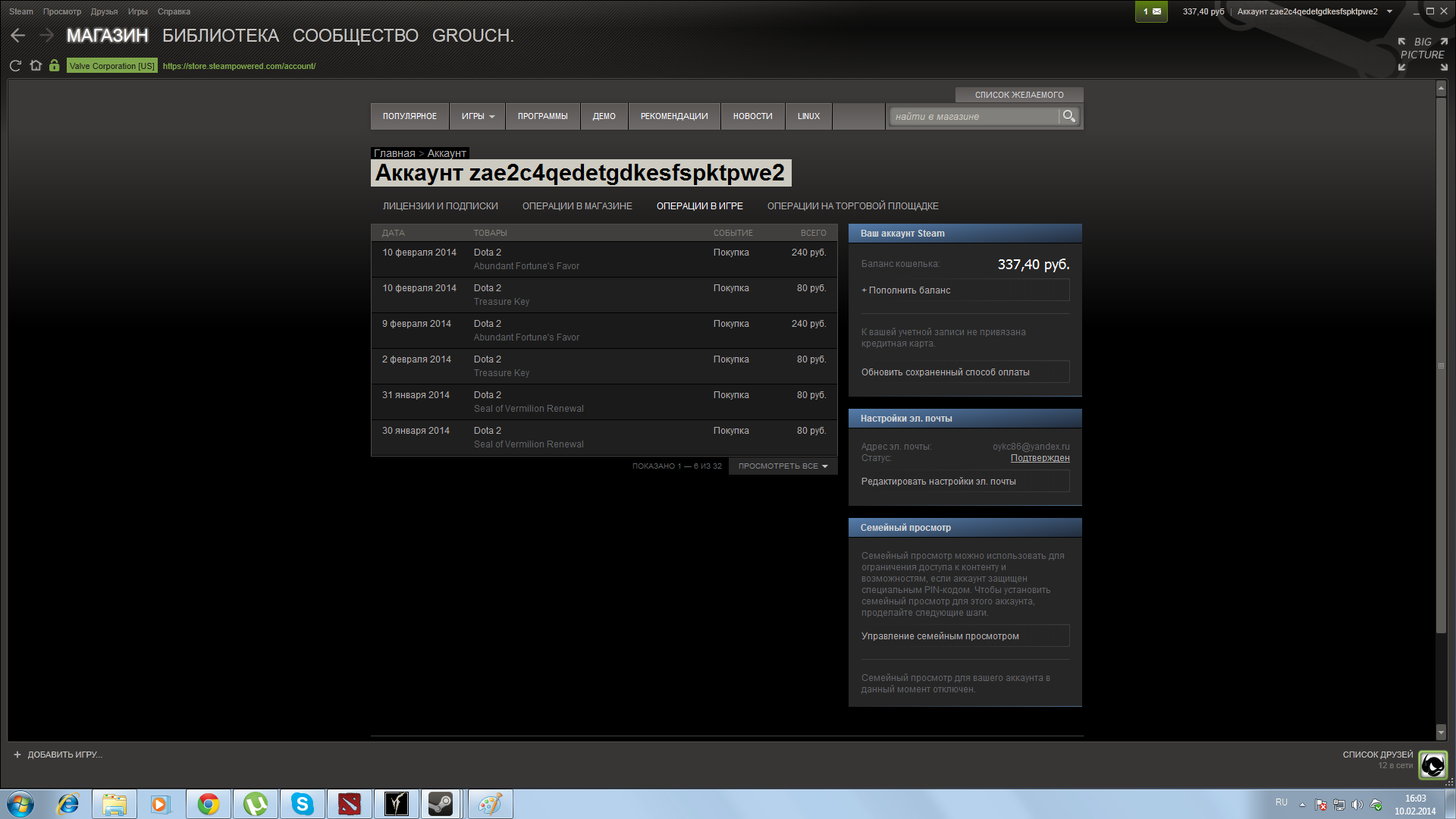The width and height of the screenshot is (1456, 819).
Task: Click Управление семейным просмотром button
Action: click(x=965, y=635)
